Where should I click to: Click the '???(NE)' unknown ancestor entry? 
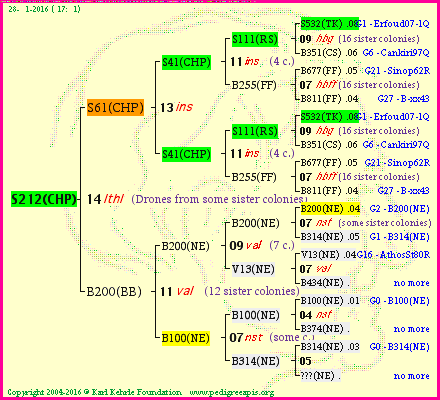click(x=321, y=376)
